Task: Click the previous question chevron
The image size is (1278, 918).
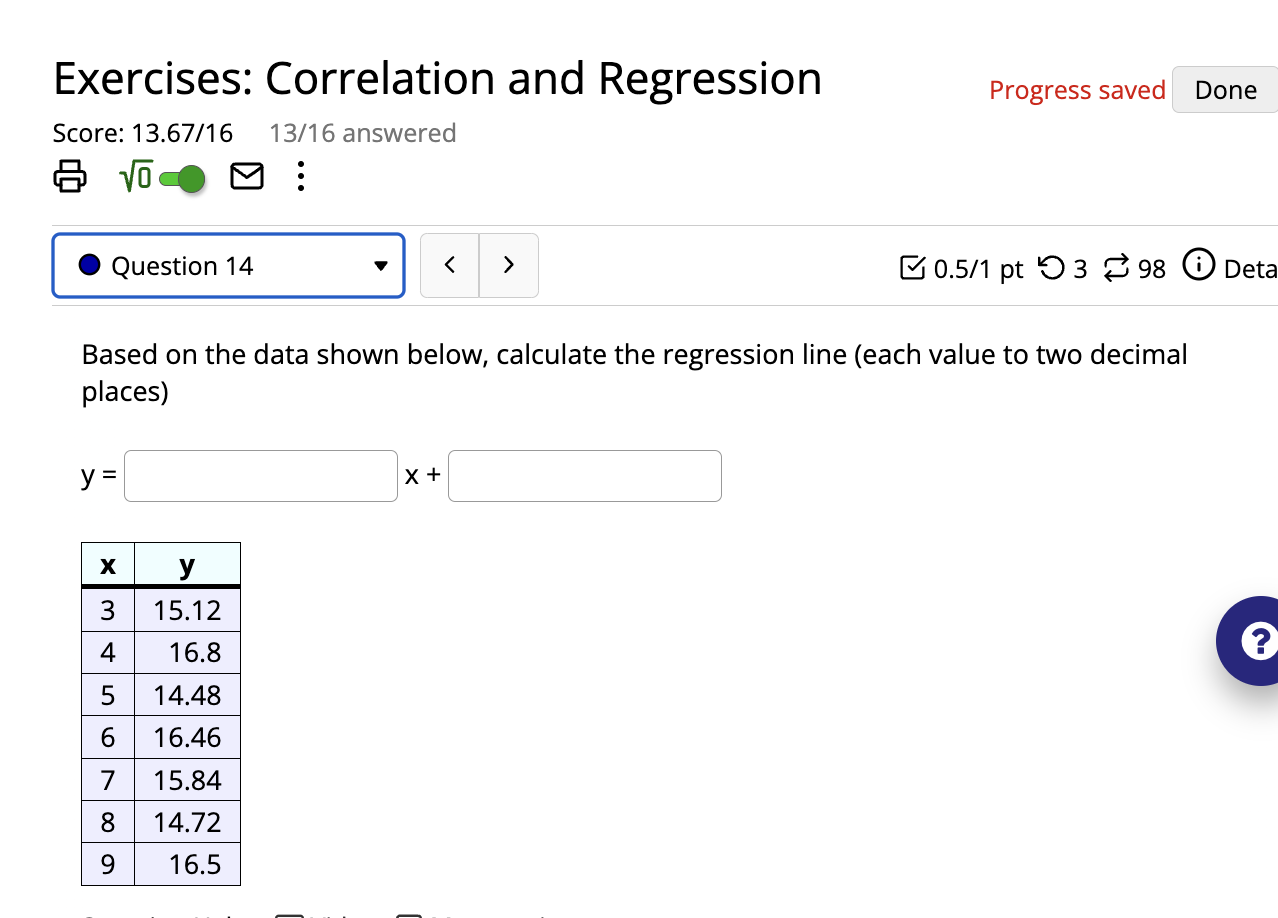Action: click(449, 265)
